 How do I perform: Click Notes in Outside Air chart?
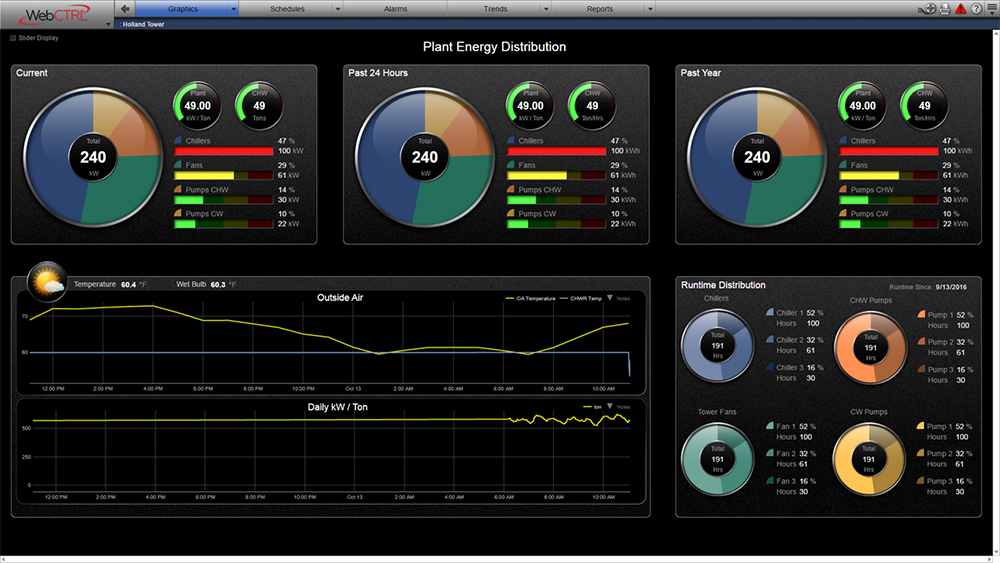click(622, 298)
